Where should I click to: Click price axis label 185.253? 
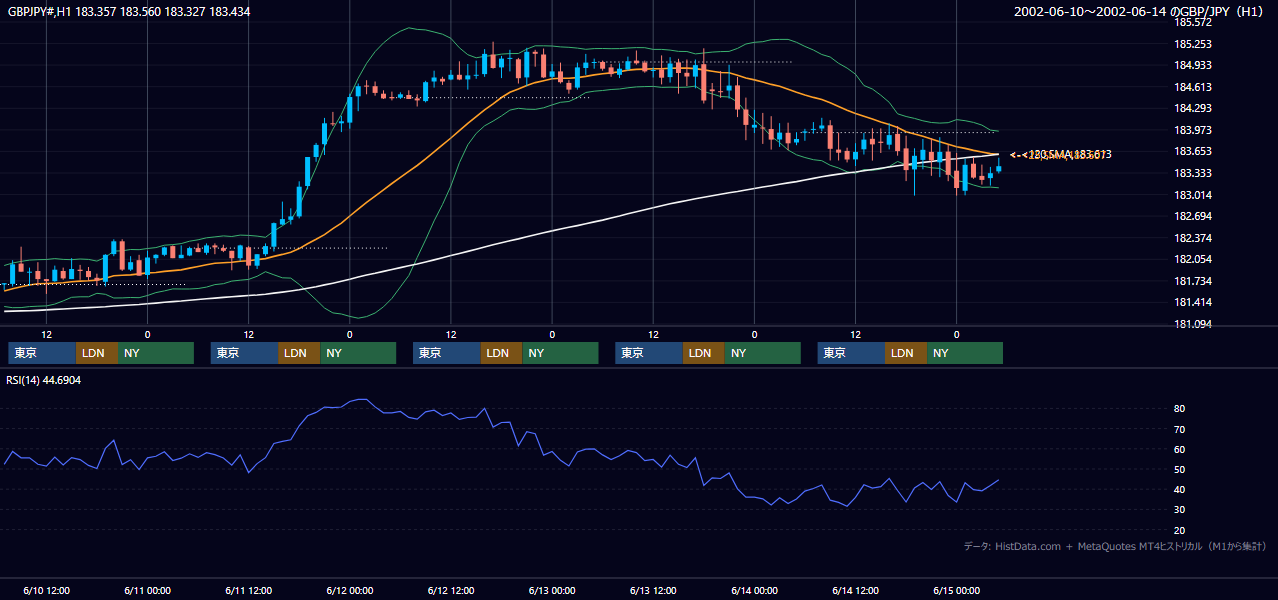(1192, 44)
